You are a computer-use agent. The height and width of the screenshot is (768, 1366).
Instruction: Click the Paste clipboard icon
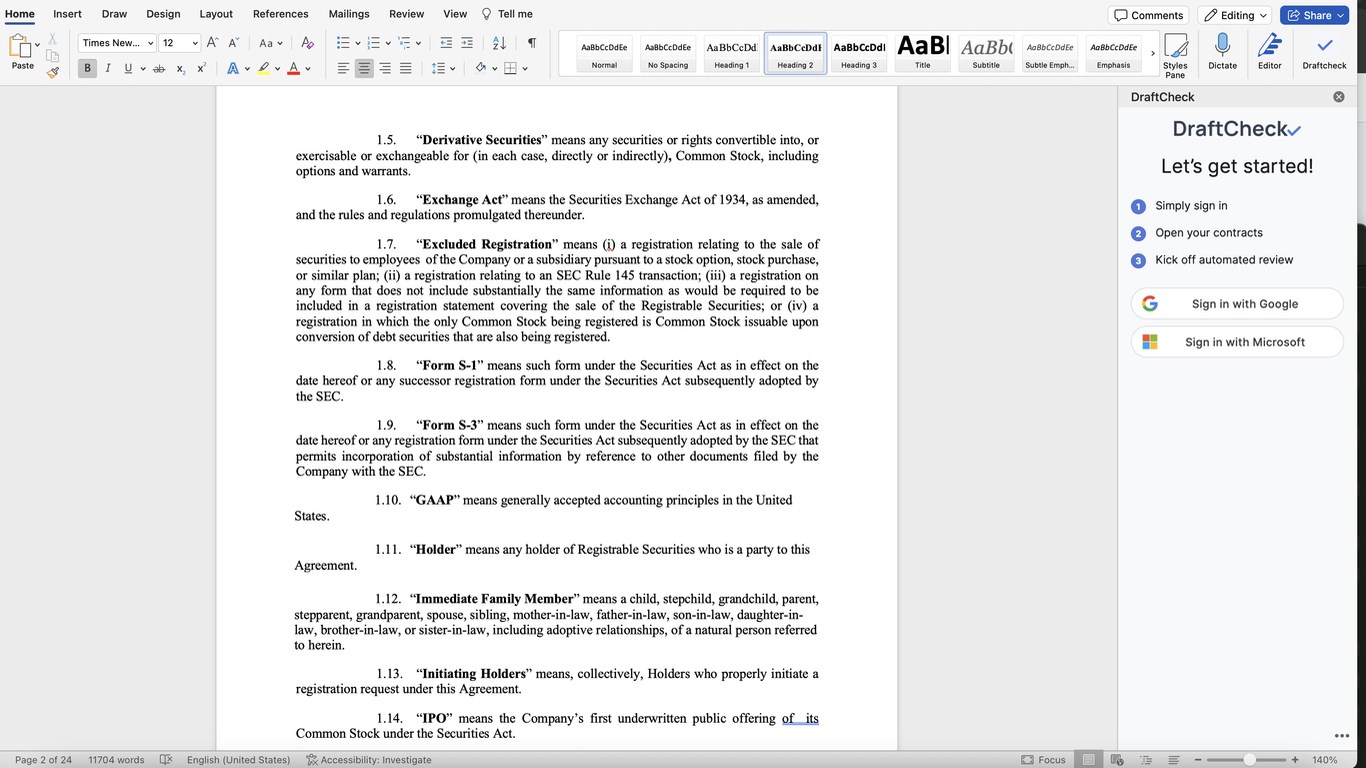click(20, 46)
